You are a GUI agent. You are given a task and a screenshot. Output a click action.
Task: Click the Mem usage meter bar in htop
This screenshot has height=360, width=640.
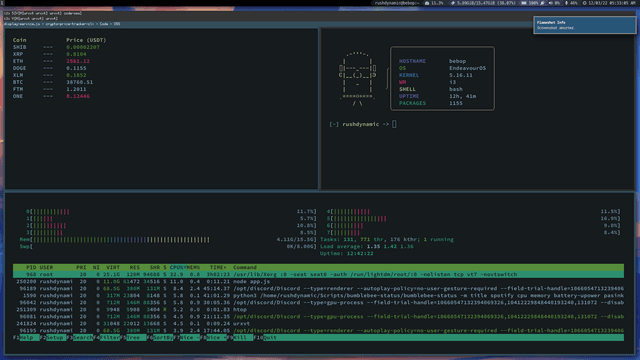[x=168, y=240]
